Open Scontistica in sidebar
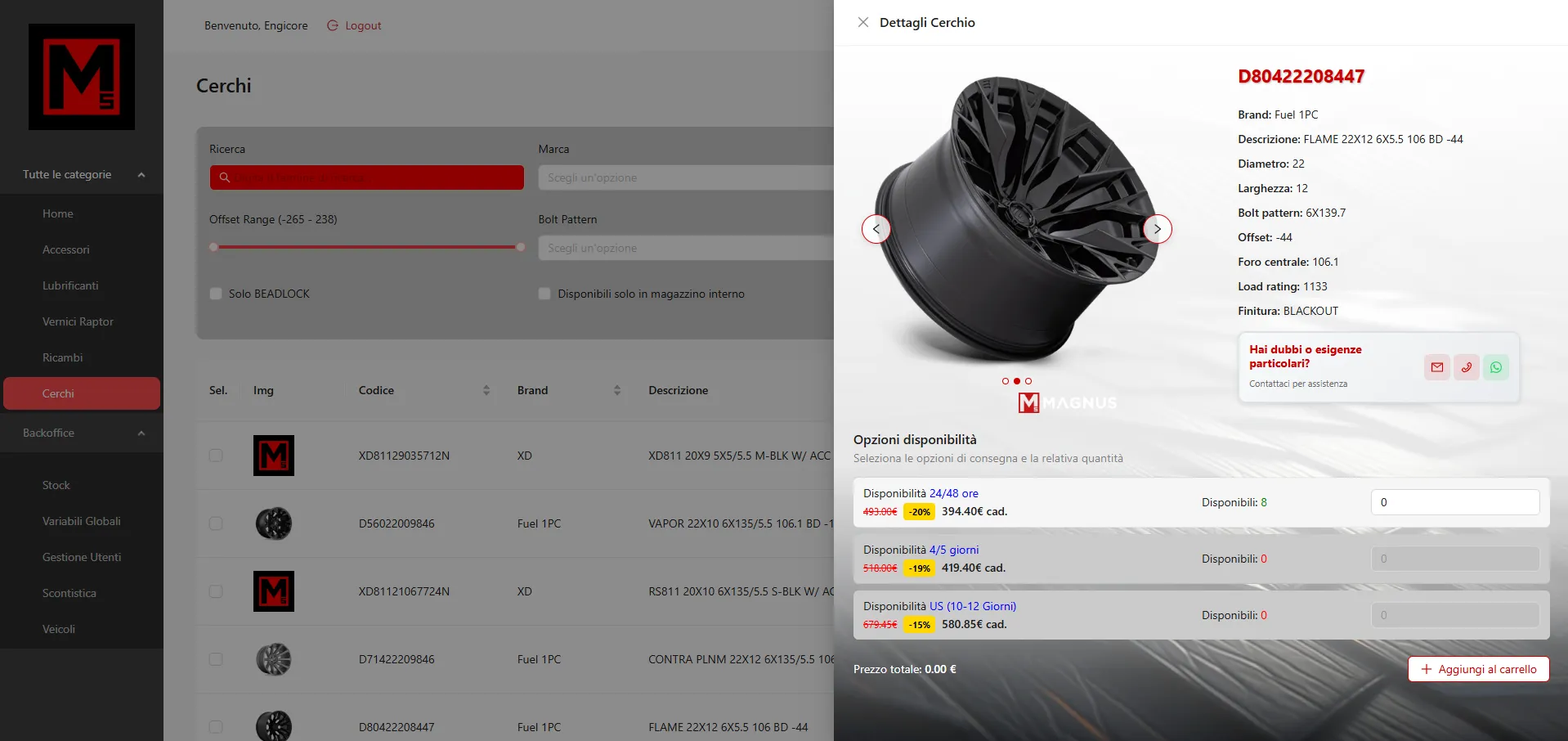Screen dimensions: 1568x741 [x=69, y=593]
